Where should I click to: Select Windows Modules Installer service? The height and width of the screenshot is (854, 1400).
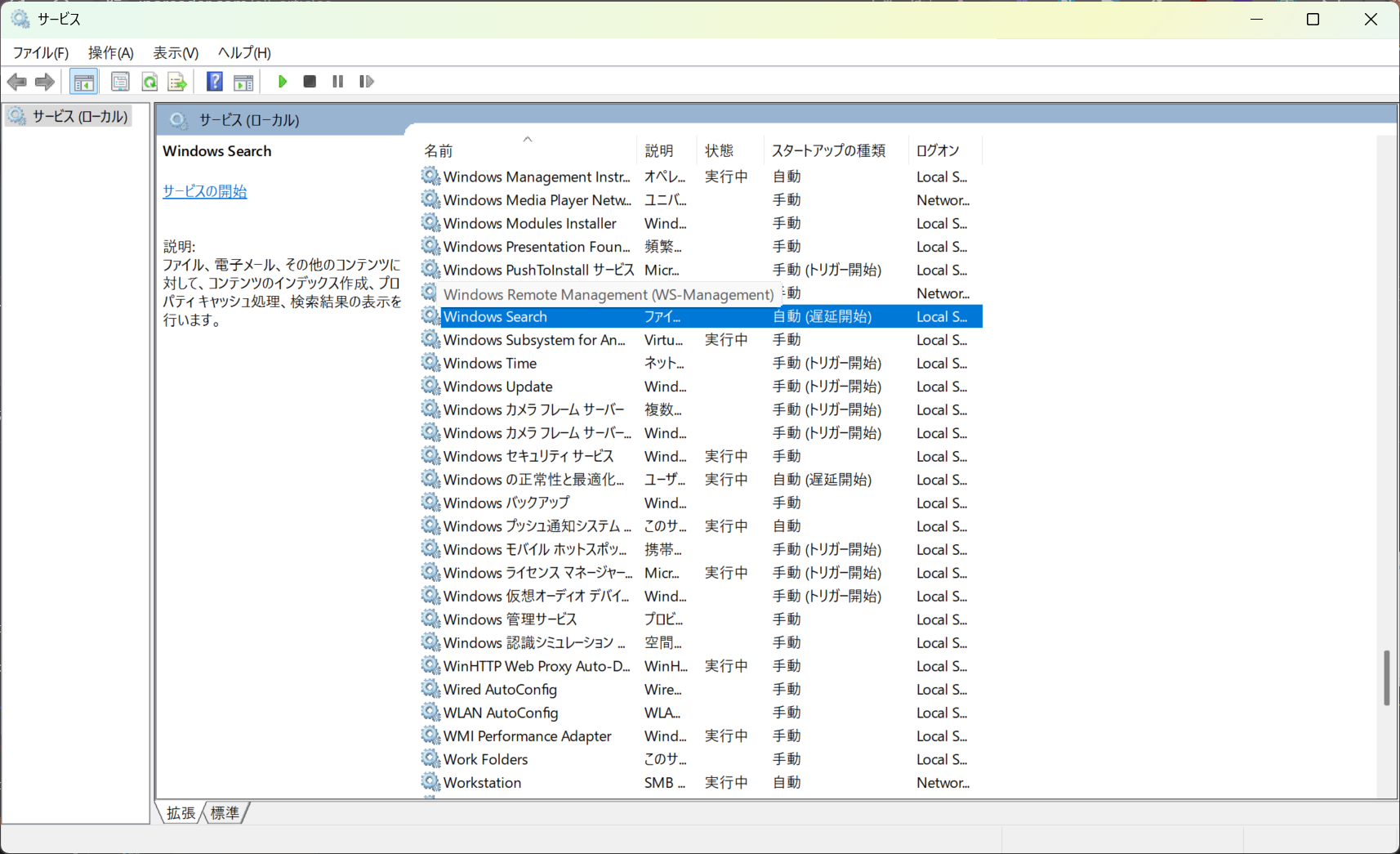click(701, 223)
